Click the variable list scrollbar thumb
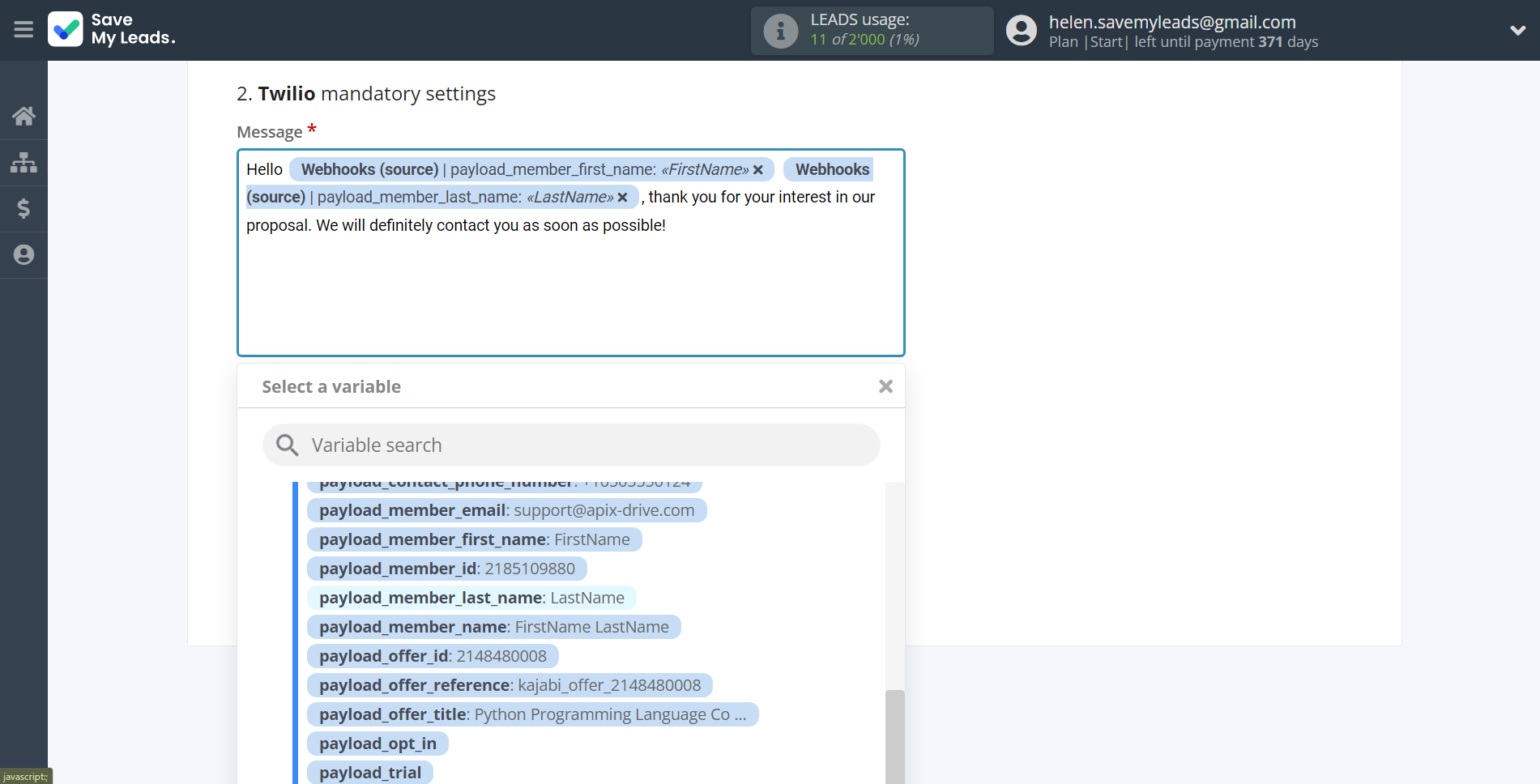The height and width of the screenshot is (784, 1540). tap(894, 736)
